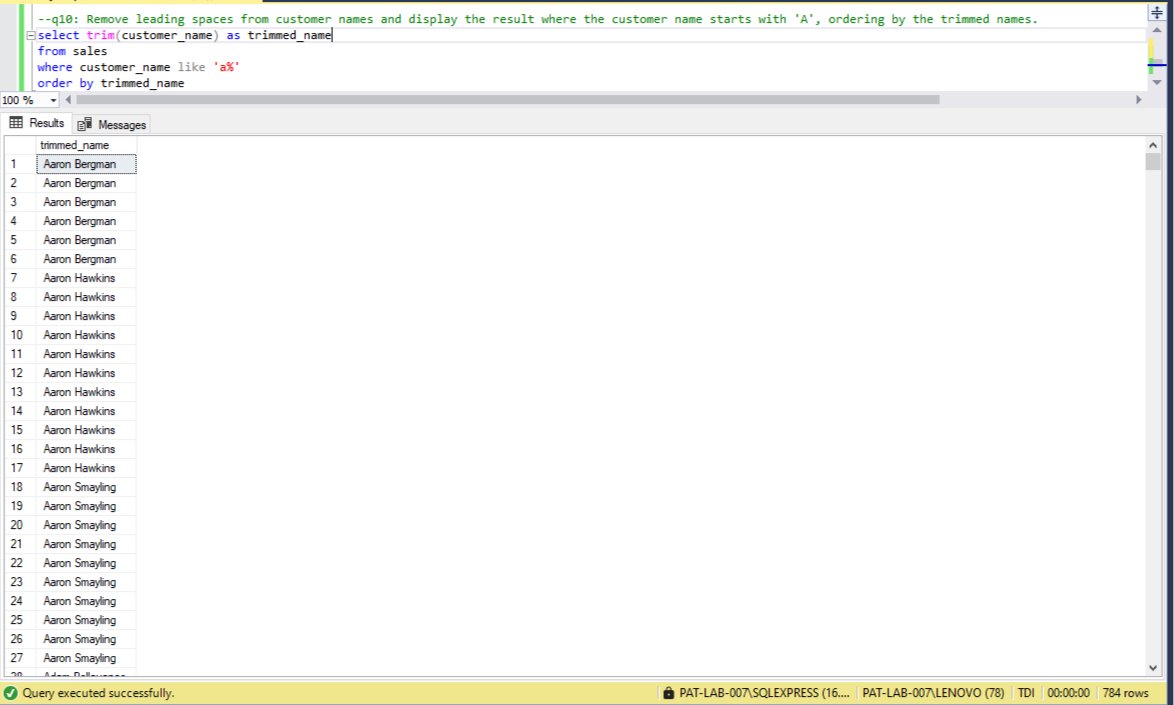Switch to the Results tab
Viewport: 1174px width, 705px height.
37,123
